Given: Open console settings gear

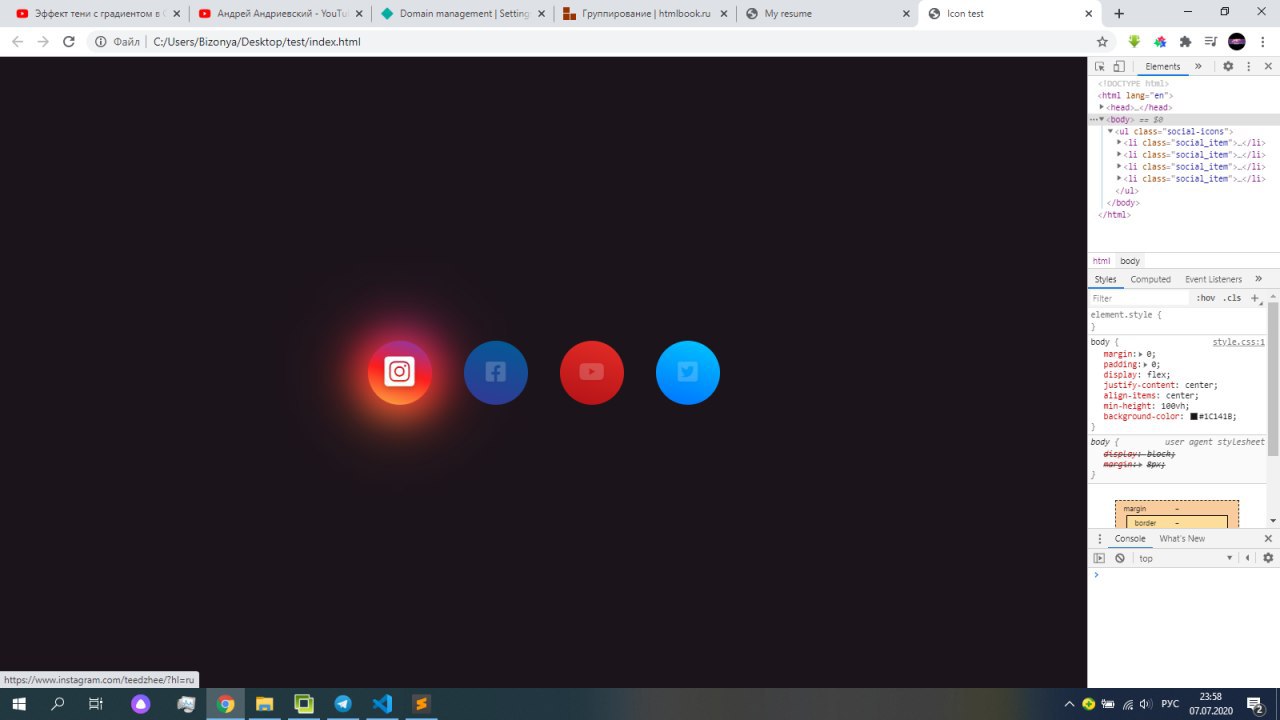Looking at the screenshot, I should (x=1268, y=558).
